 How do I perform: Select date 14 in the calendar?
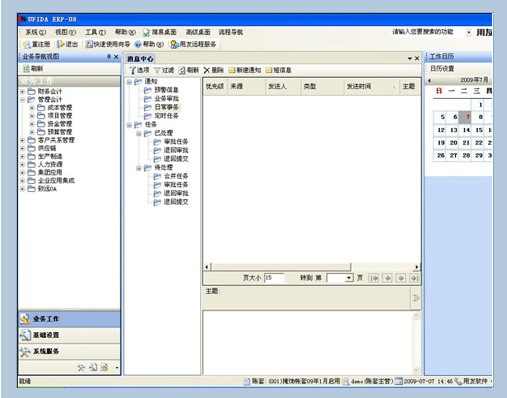click(x=466, y=130)
